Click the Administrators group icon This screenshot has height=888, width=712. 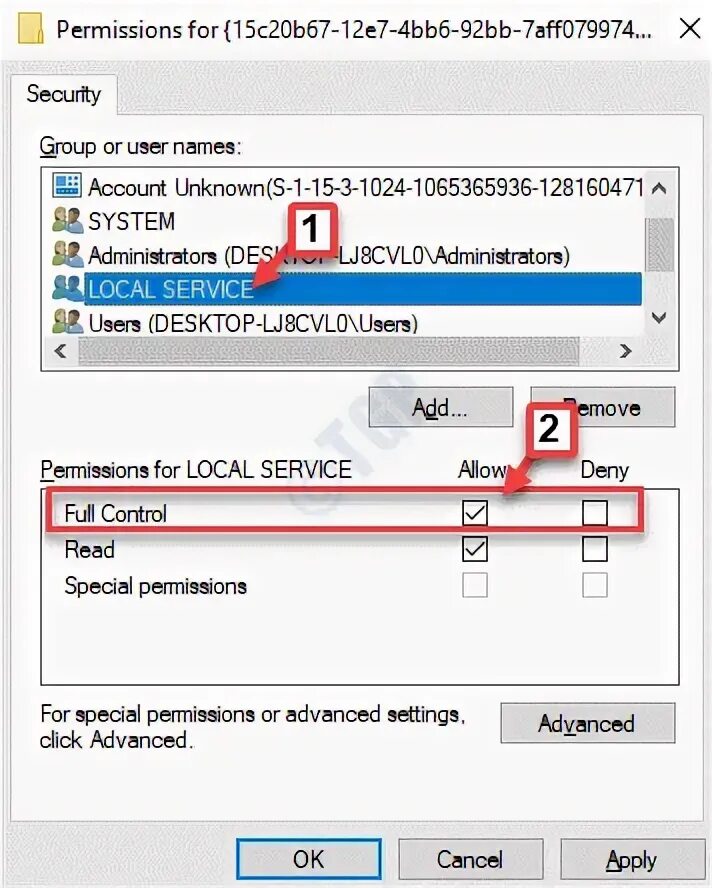[67, 255]
